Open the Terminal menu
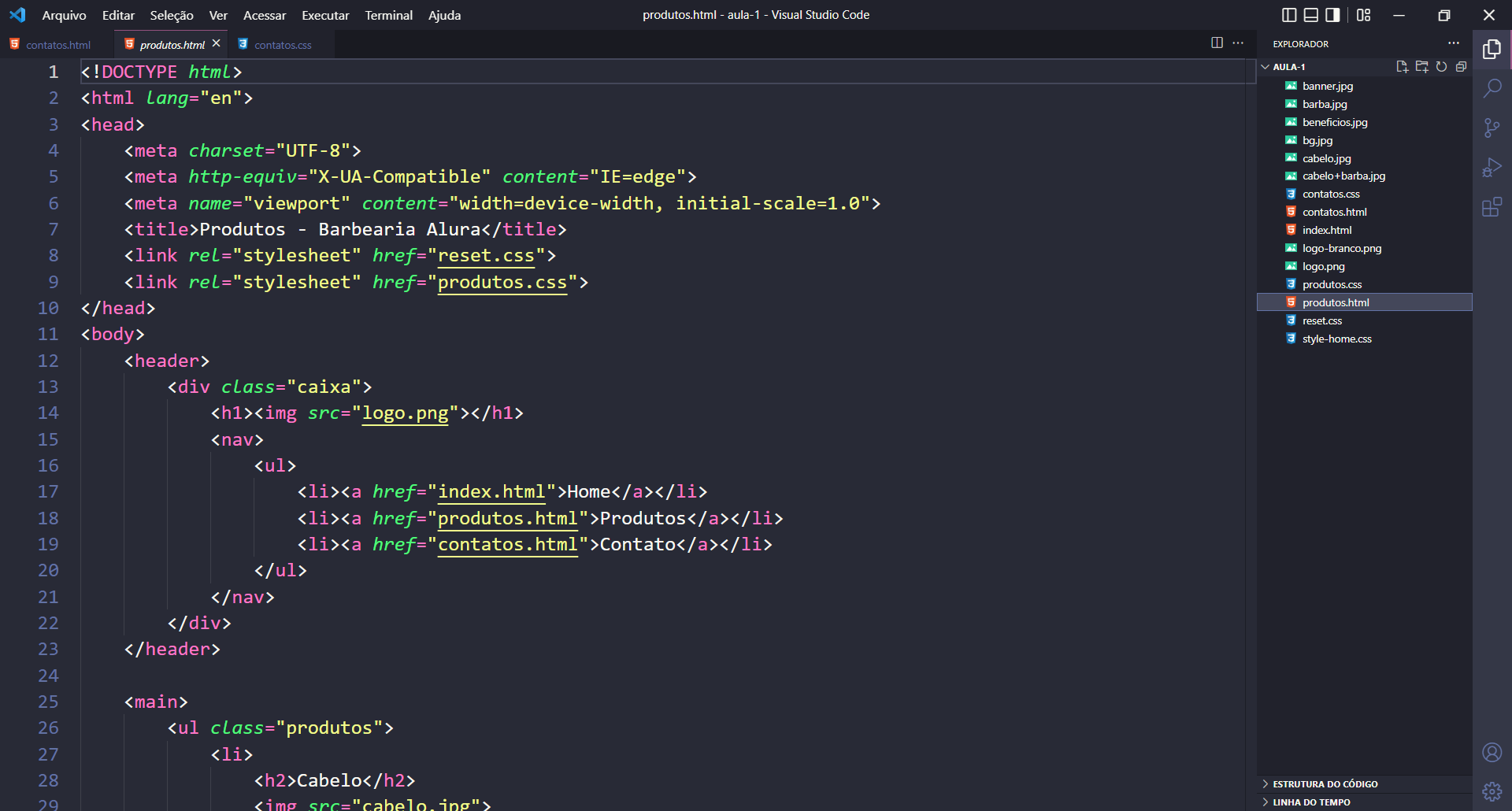 pyautogui.click(x=388, y=15)
